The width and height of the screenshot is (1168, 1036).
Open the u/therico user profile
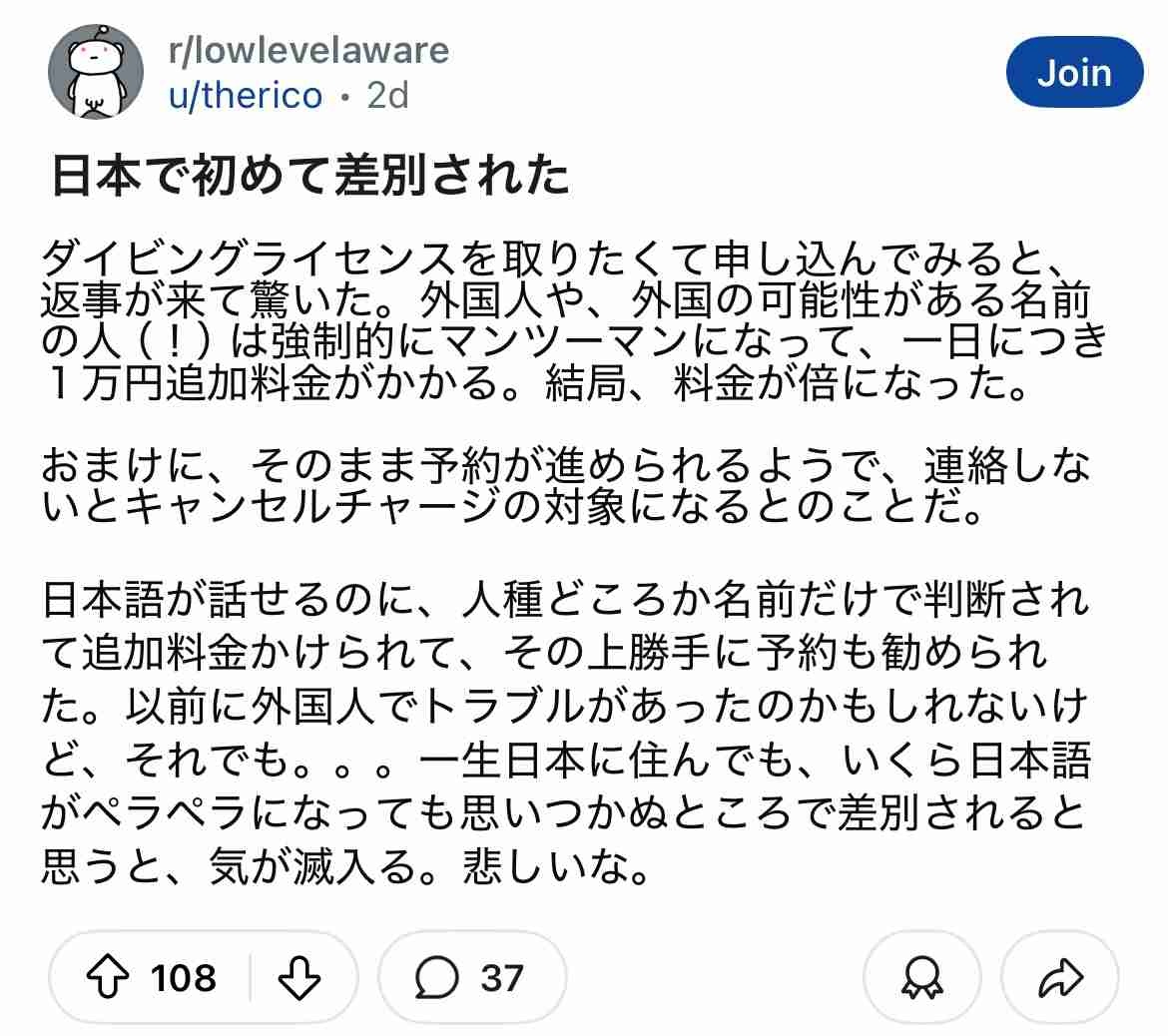[246, 95]
